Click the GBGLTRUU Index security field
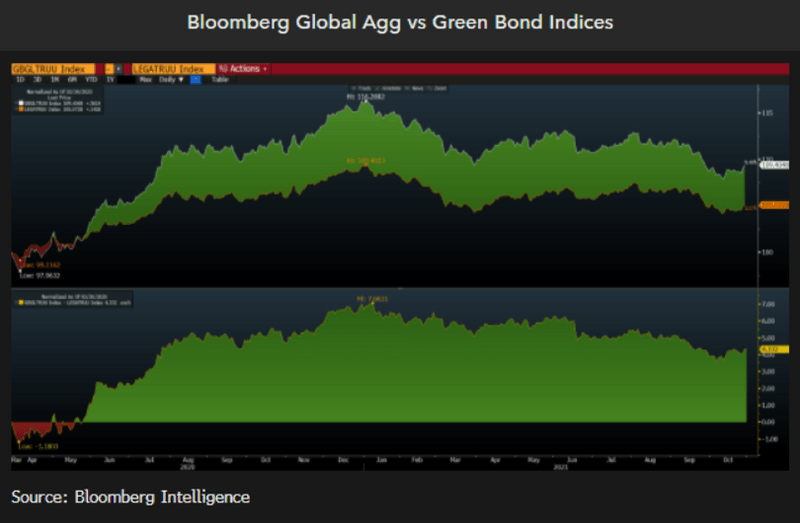This screenshot has height=523, width=800. pos(53,68)
